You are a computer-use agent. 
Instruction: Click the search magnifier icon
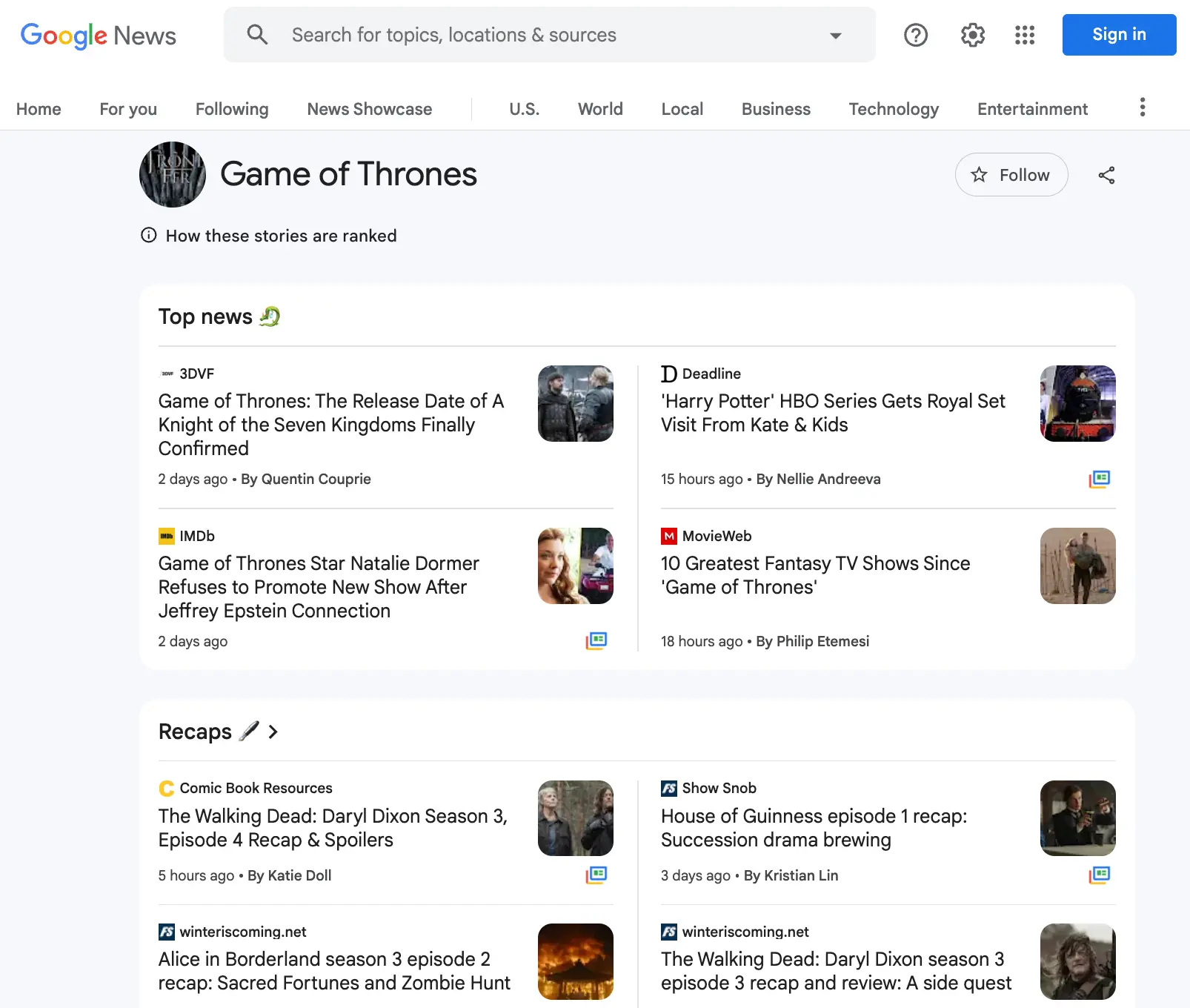coord(257,35)
